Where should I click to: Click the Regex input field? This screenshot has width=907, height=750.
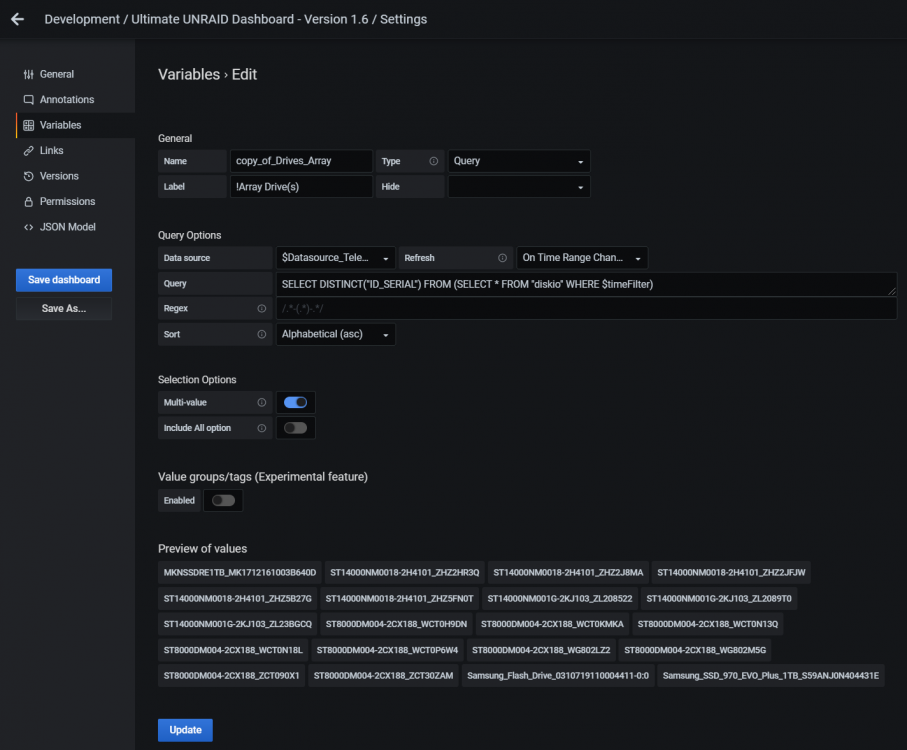[587, 309]
